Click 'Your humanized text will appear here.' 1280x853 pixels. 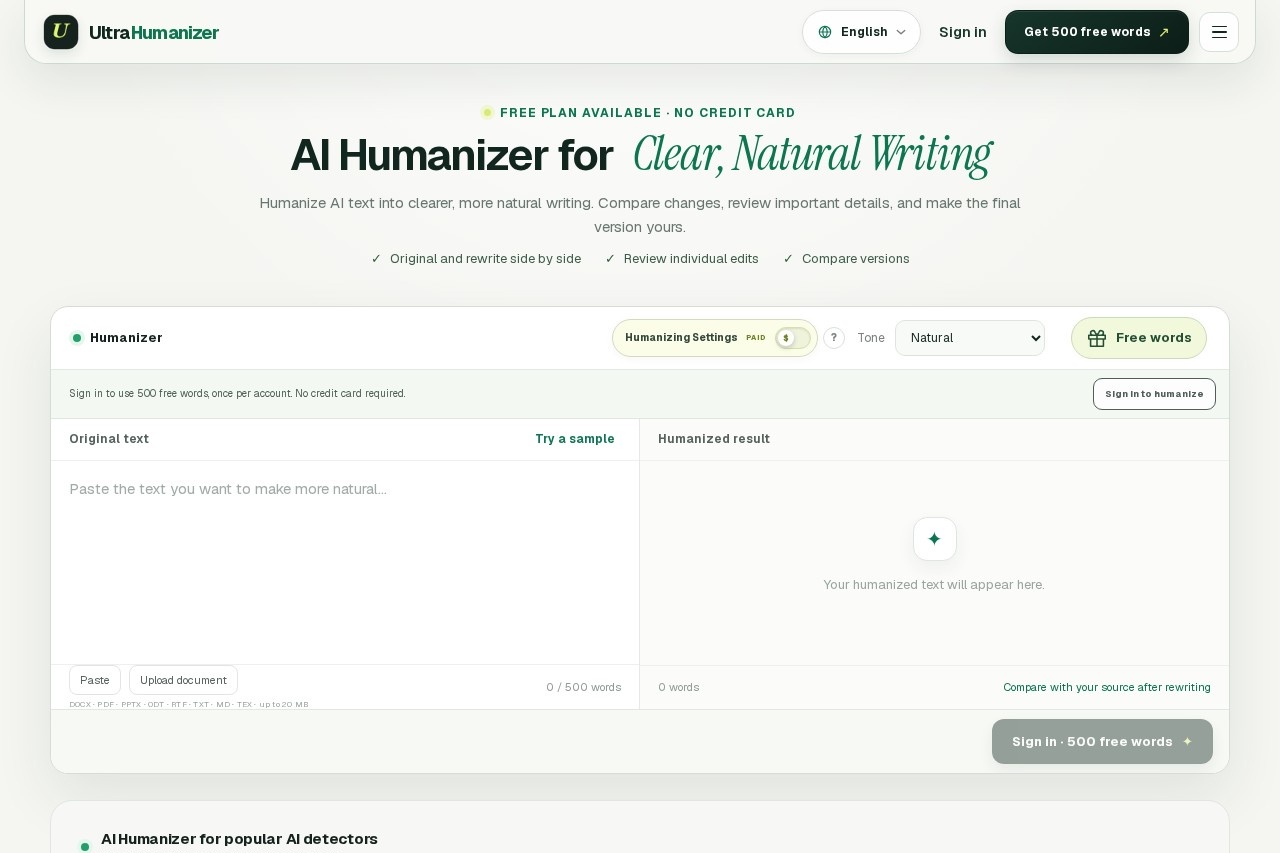click(x=934, y=585)
